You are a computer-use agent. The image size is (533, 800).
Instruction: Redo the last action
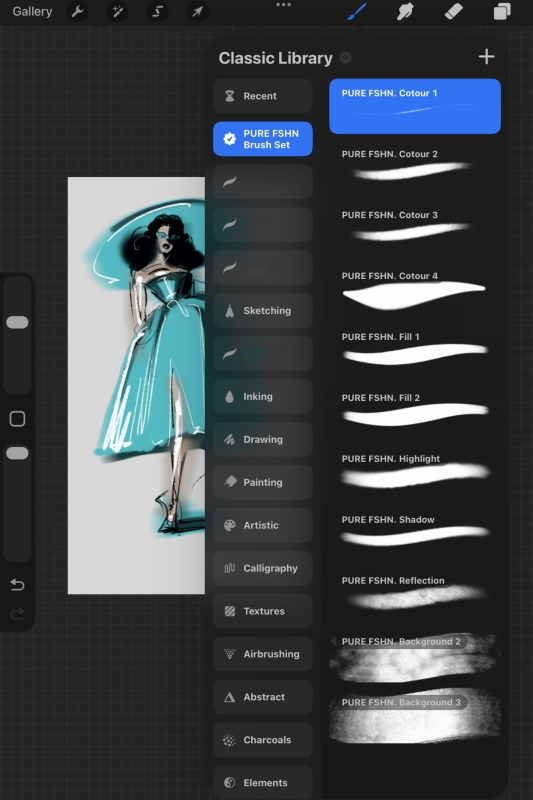click(17, 613)
